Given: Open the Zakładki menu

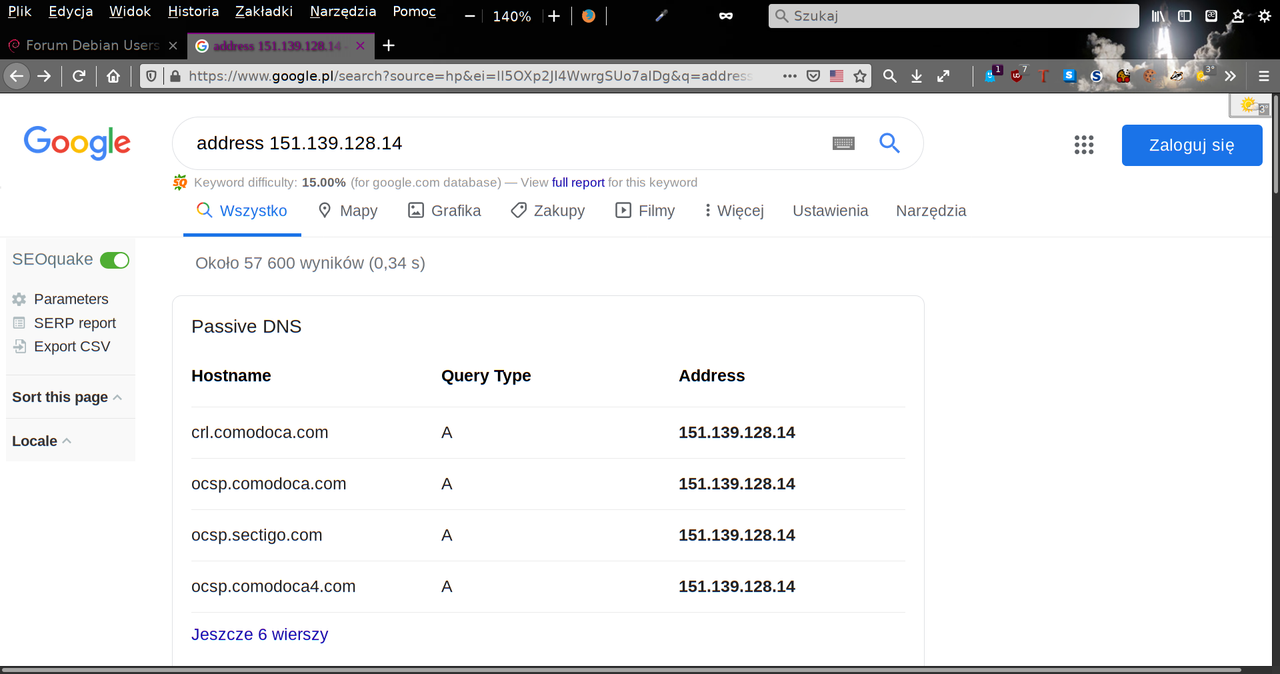Looking at the screenshot, I should (x=264, y=12).
